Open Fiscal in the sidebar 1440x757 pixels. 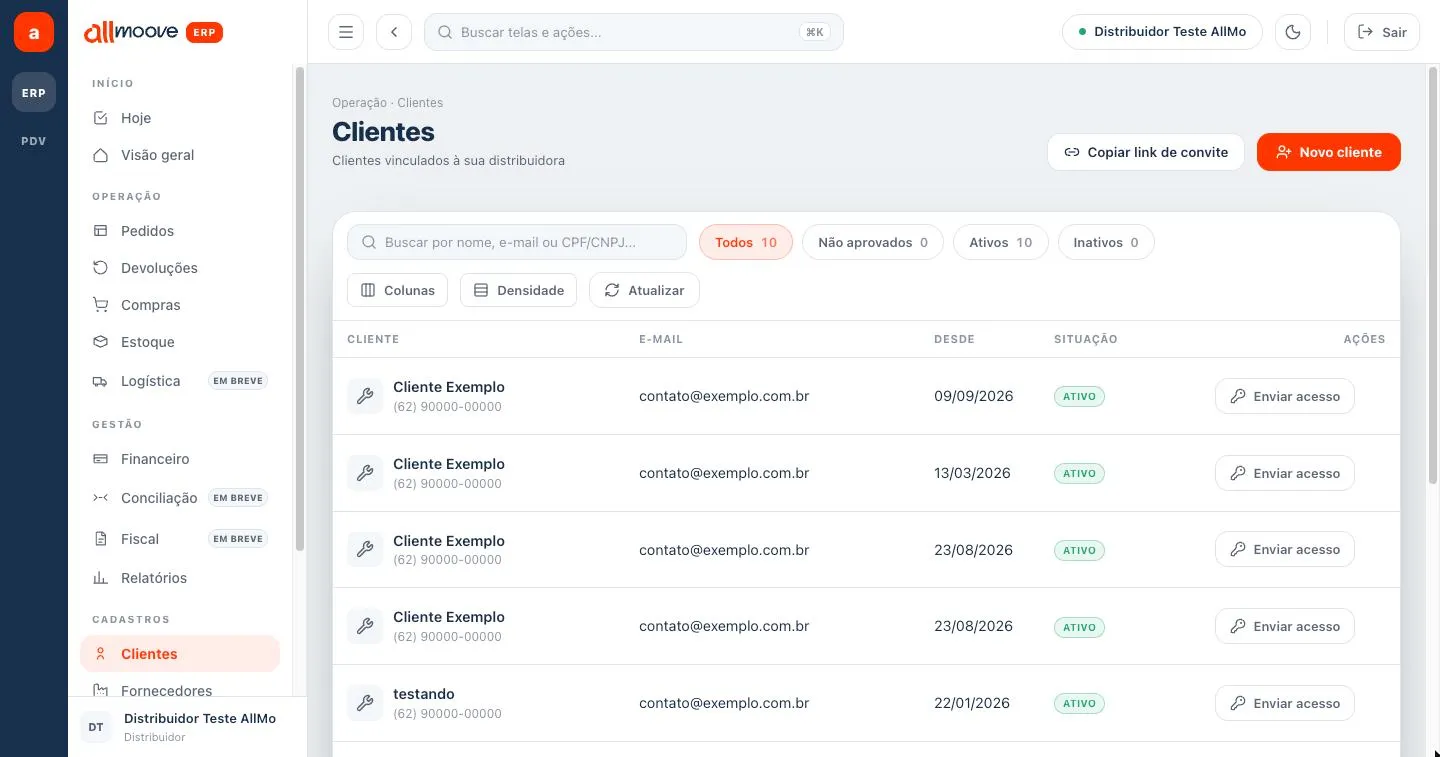point(180,539)
